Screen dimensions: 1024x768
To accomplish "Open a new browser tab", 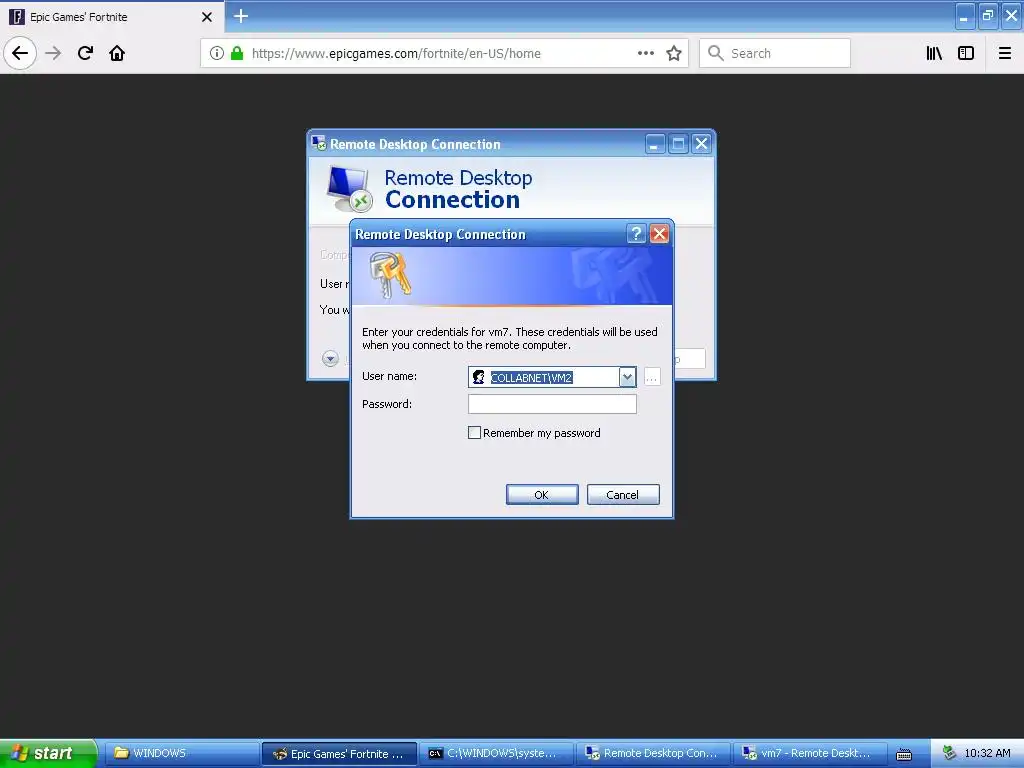I will (x=240, y=16).
